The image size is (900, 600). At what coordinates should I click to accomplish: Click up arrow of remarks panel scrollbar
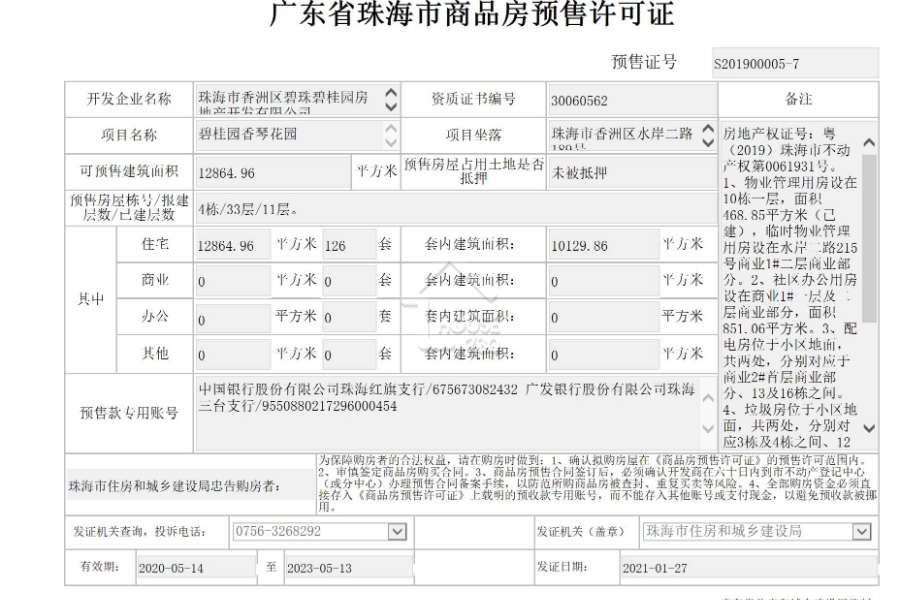[x=869, y=142]
